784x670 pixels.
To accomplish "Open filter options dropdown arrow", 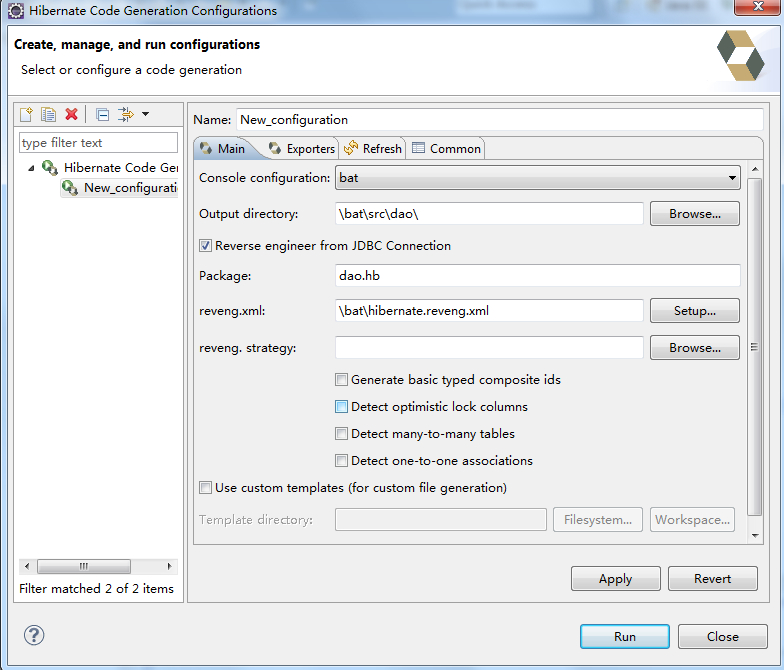I will point(146,114).
